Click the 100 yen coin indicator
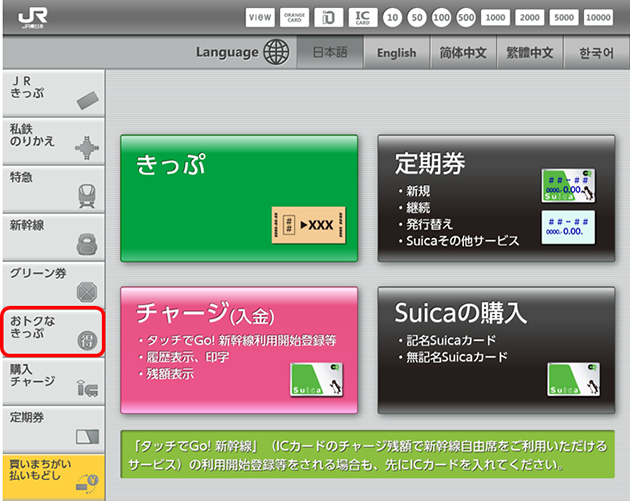The image size is (630, 501). point(442,18)
